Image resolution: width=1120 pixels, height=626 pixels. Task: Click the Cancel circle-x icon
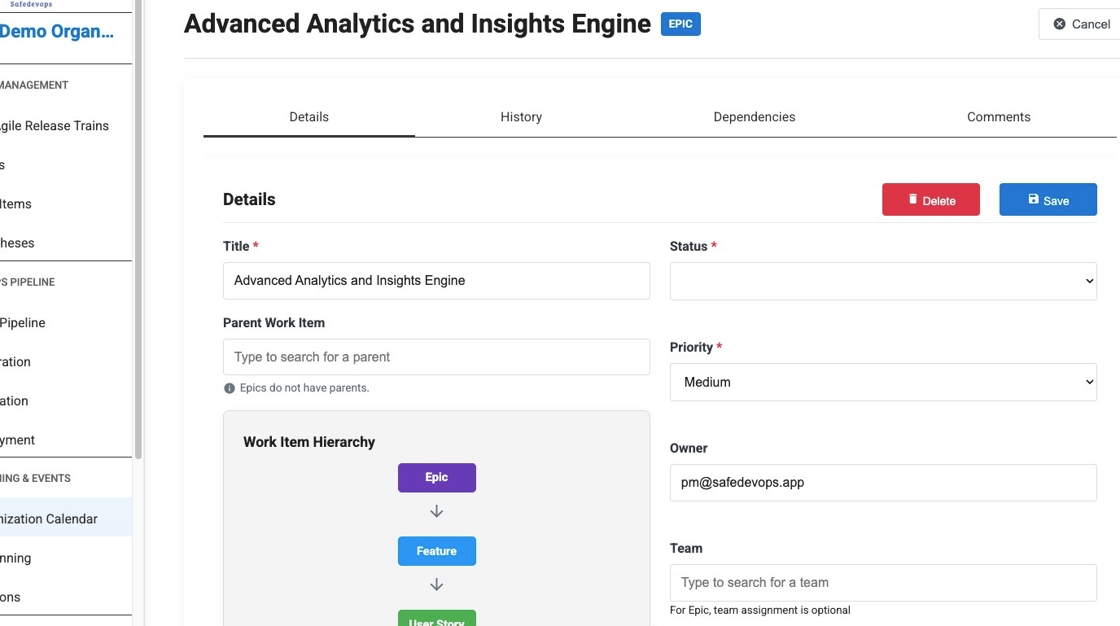tap(1060, 24)
